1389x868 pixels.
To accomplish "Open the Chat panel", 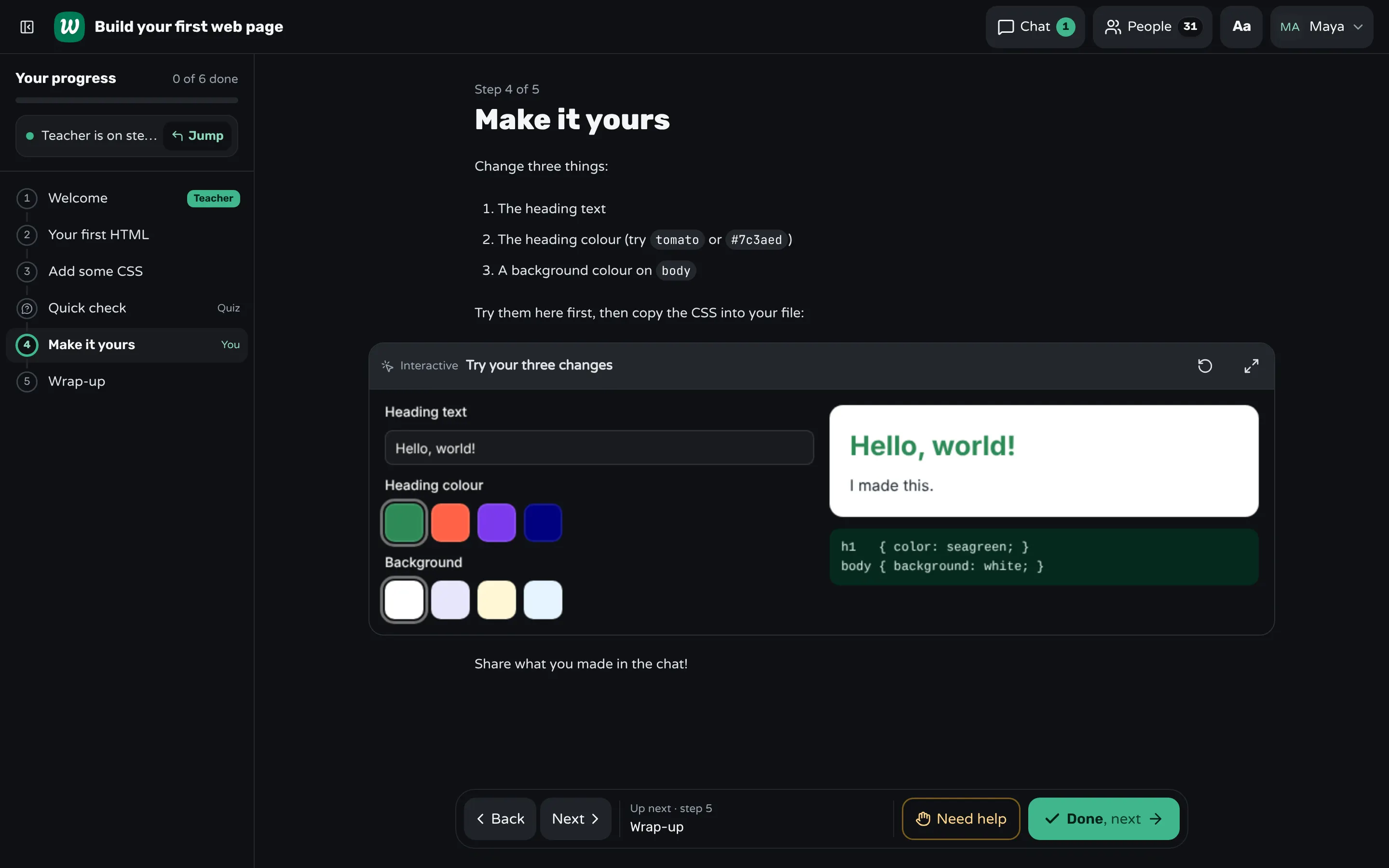I will click(x=1035, y=27).
